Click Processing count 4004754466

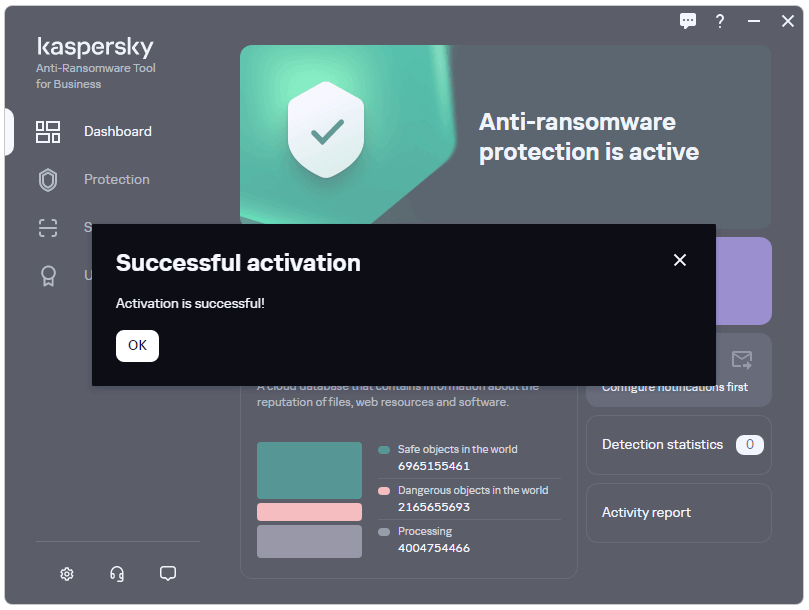coord(434,548)
